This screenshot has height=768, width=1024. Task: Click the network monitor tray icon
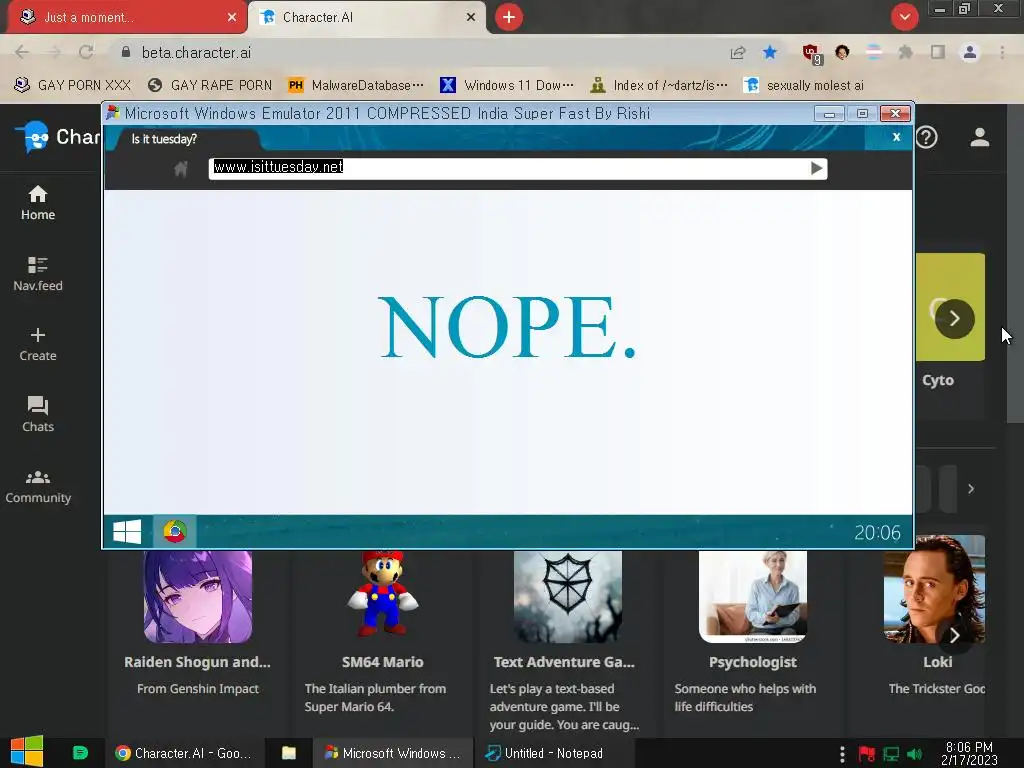coord(891,754)
